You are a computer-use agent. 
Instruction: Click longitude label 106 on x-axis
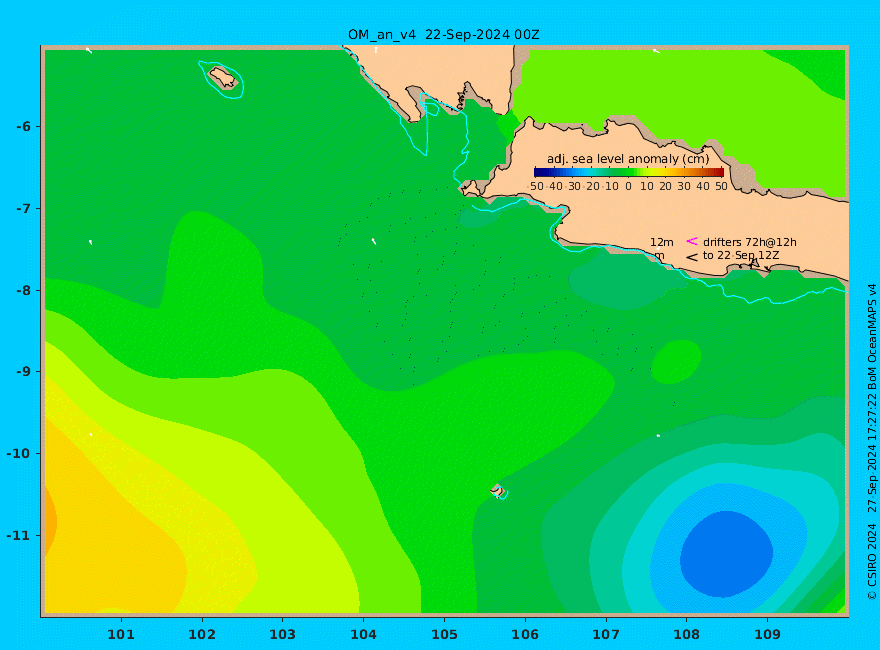(x=525, y=635)
